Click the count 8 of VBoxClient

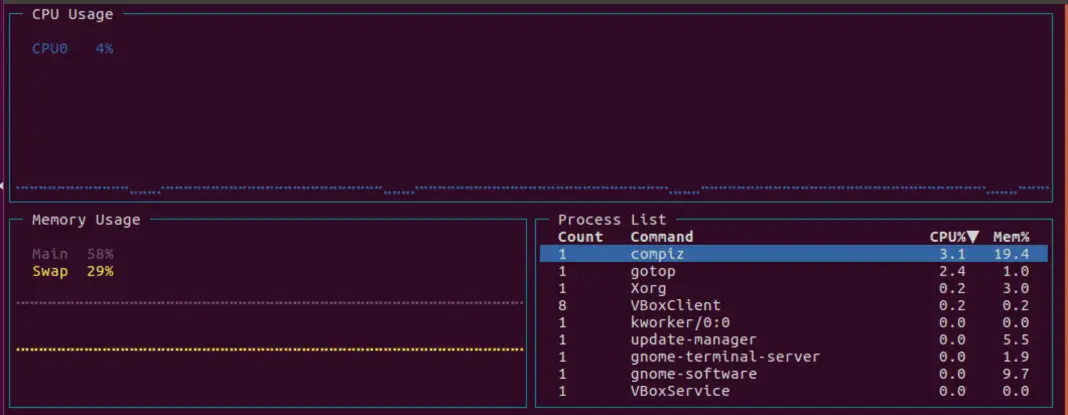(x=563, y=305)
